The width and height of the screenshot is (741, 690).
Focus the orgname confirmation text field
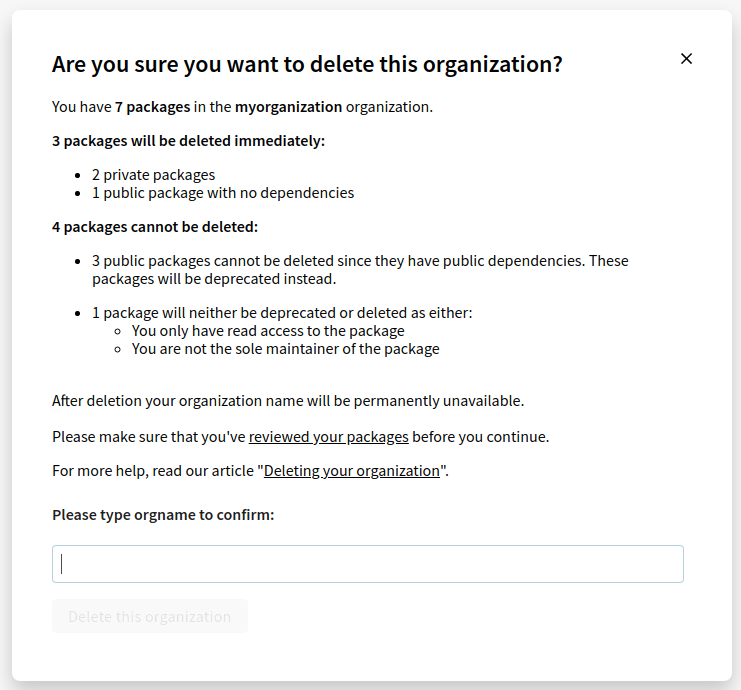coord(367,564)
